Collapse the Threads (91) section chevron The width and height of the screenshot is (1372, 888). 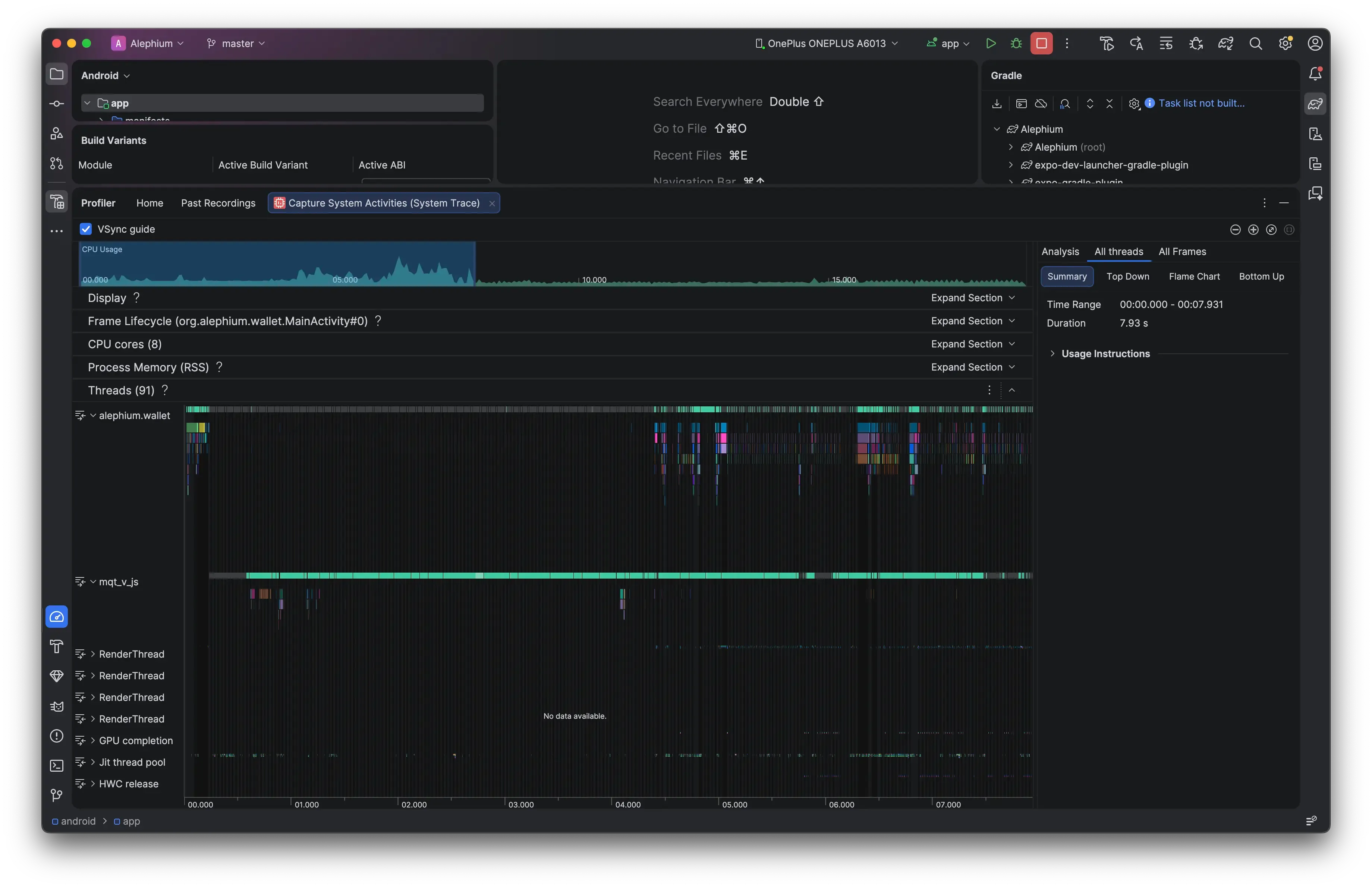[1012, 390]
